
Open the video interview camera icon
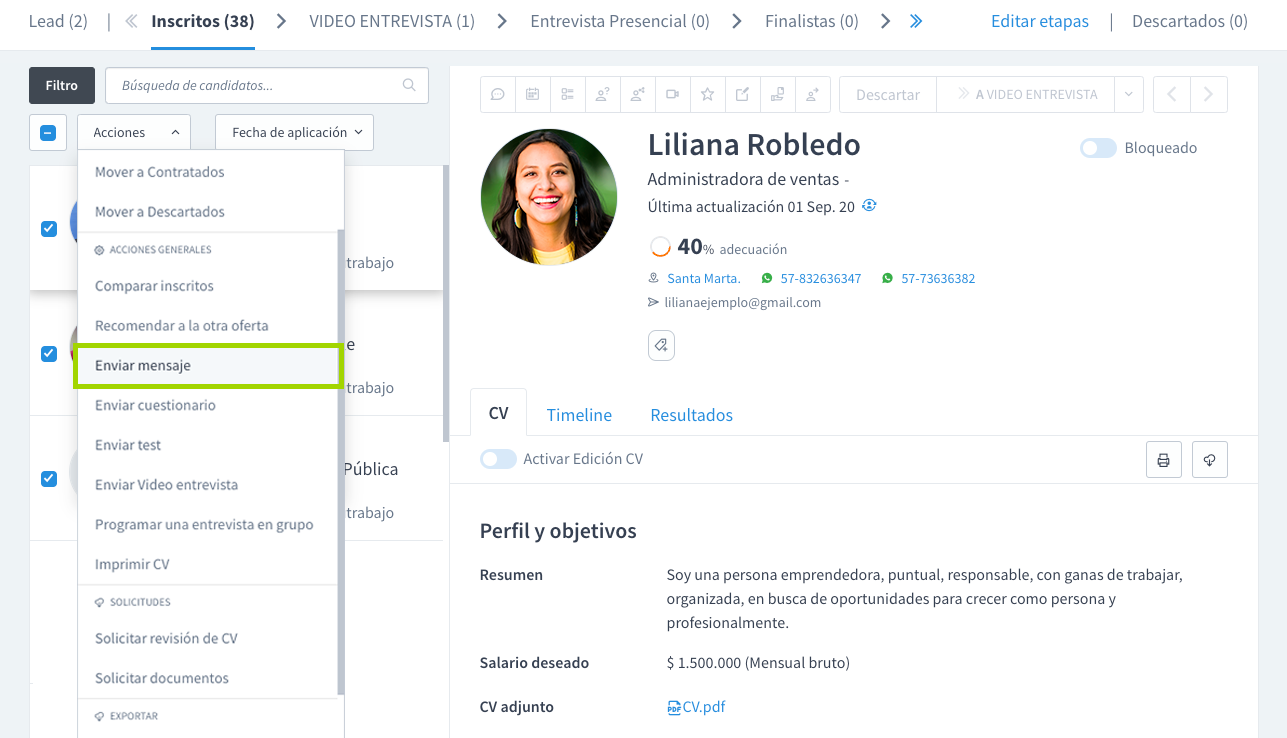[672, 93]
